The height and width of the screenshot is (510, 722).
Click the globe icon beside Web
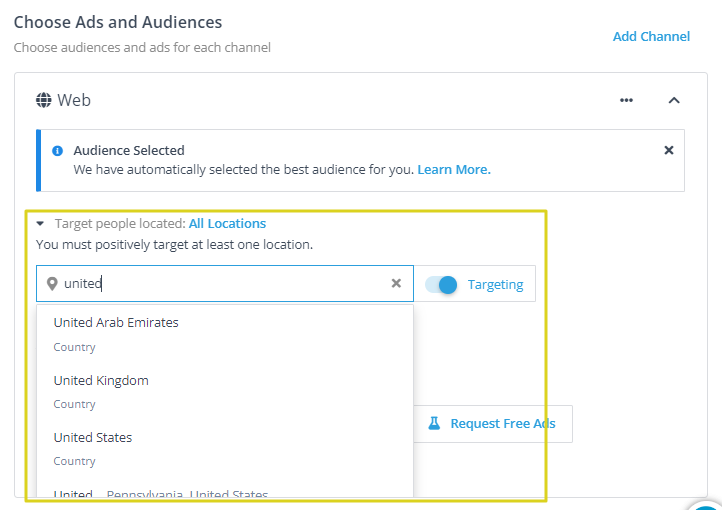click(44, 100)
